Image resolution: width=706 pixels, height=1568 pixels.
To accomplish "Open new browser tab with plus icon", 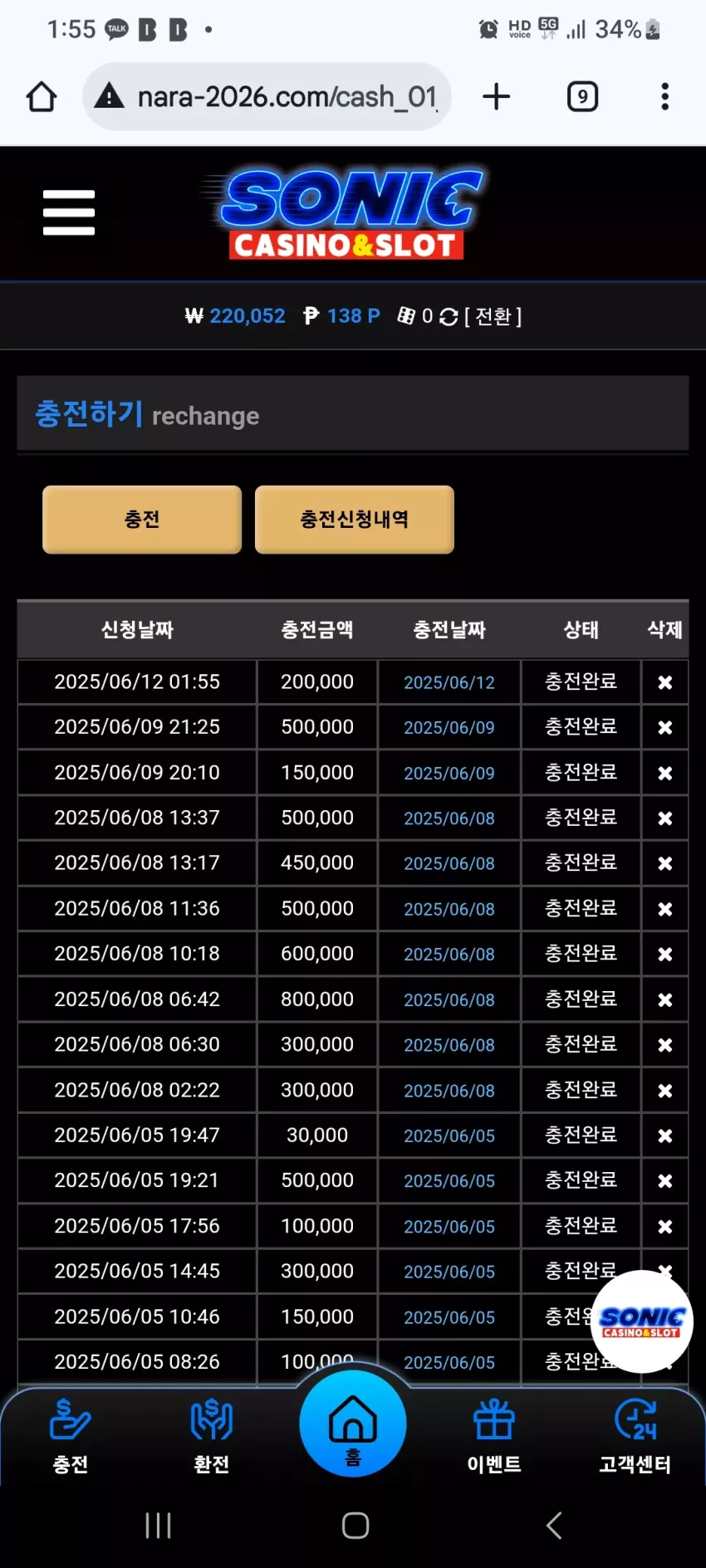I will coord(496,97).
